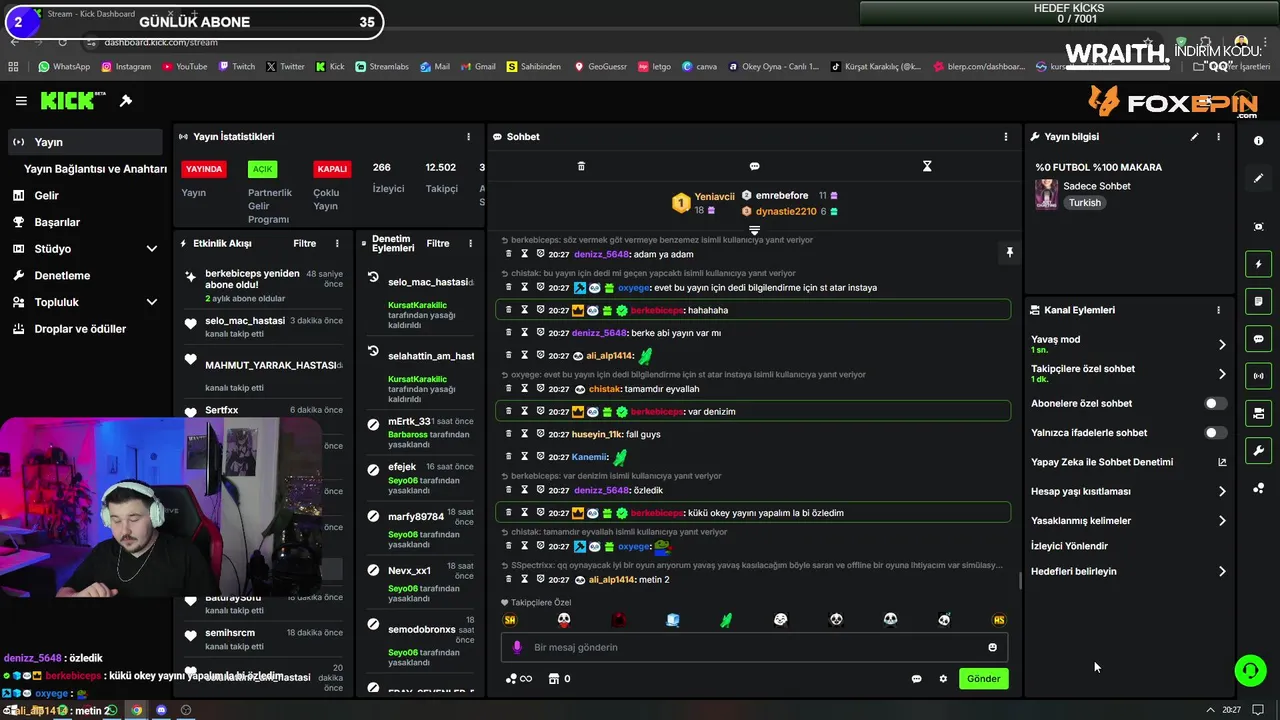The width and height of the screenshot is (1280, 720).
Task: Open Filtre dropdown in Denetim Eylemleri
Action: pos(438,244)
